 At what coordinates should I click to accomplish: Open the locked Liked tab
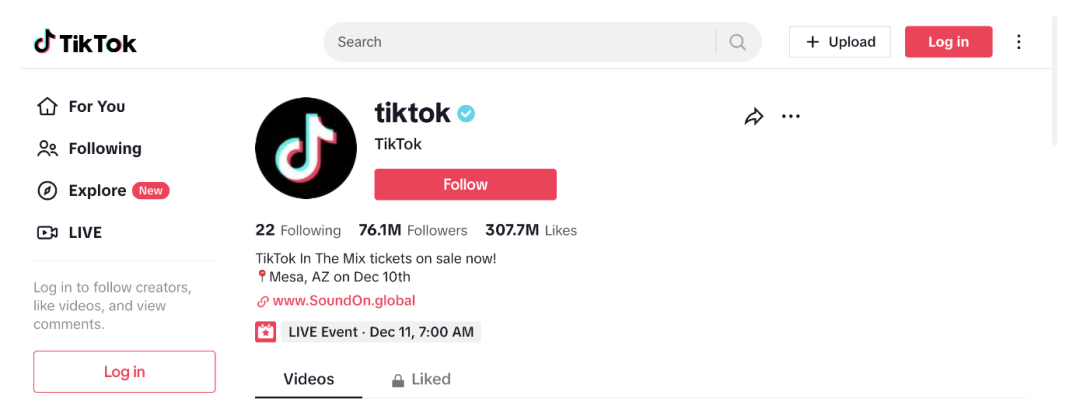(421, 380)
